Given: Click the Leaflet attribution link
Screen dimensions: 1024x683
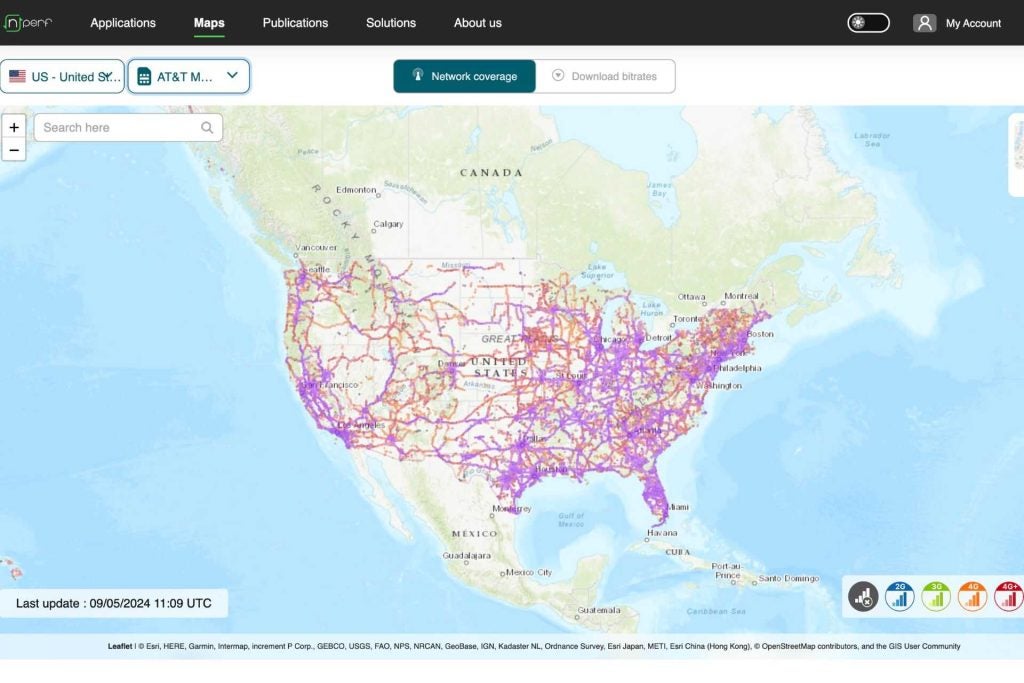Looking at the screenshot, I should 121,646.
